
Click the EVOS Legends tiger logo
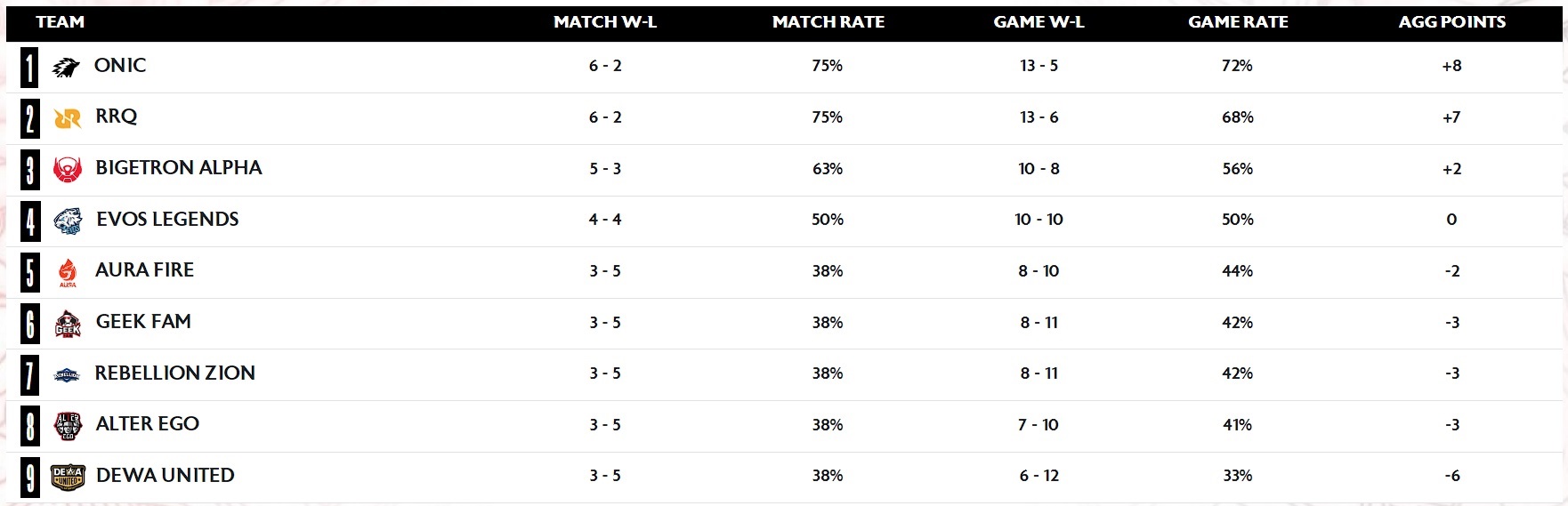68,221
